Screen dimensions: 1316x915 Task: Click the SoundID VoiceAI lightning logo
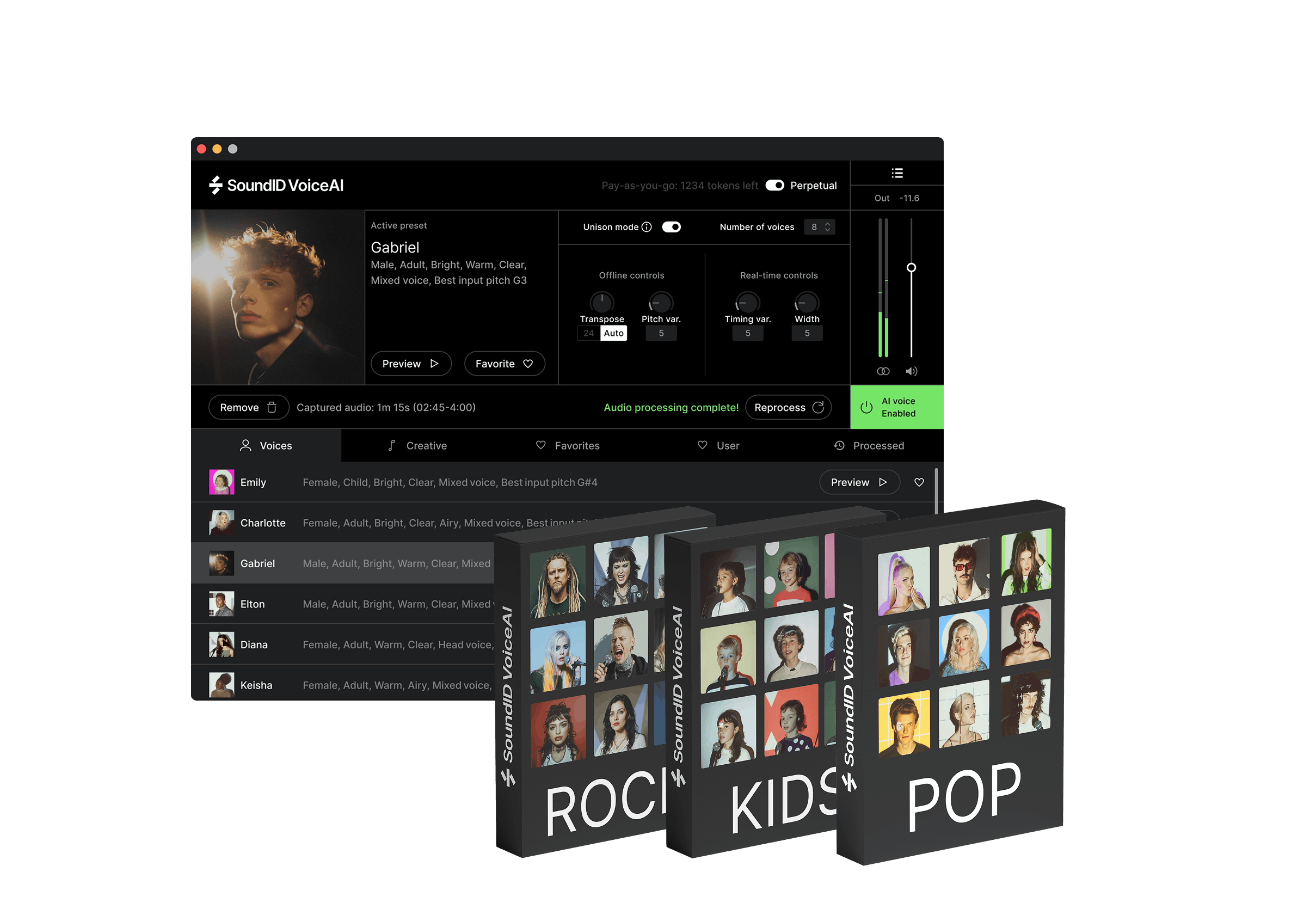pyautogui.click(x=215, y=185)
